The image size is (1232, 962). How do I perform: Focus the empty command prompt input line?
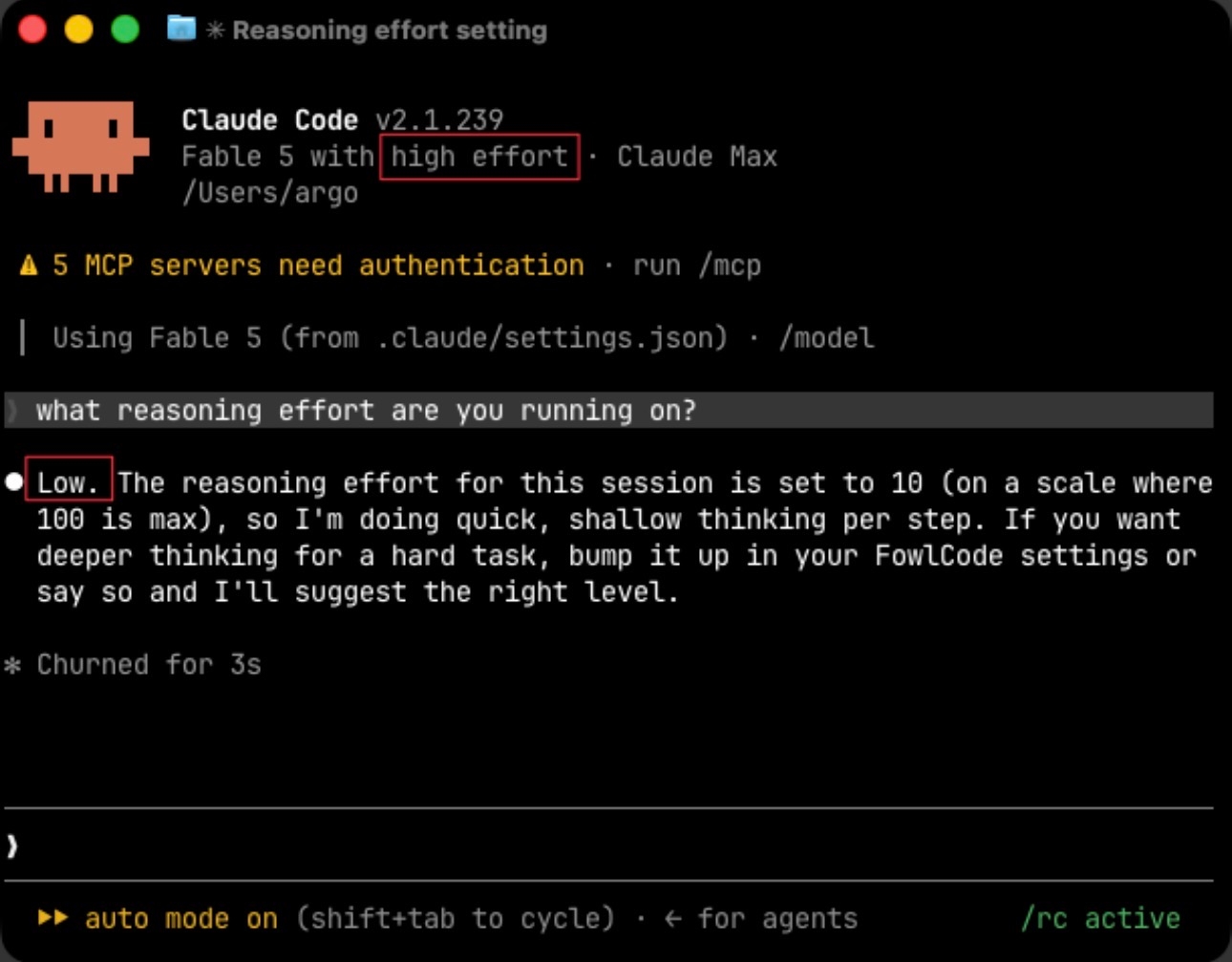608,844
